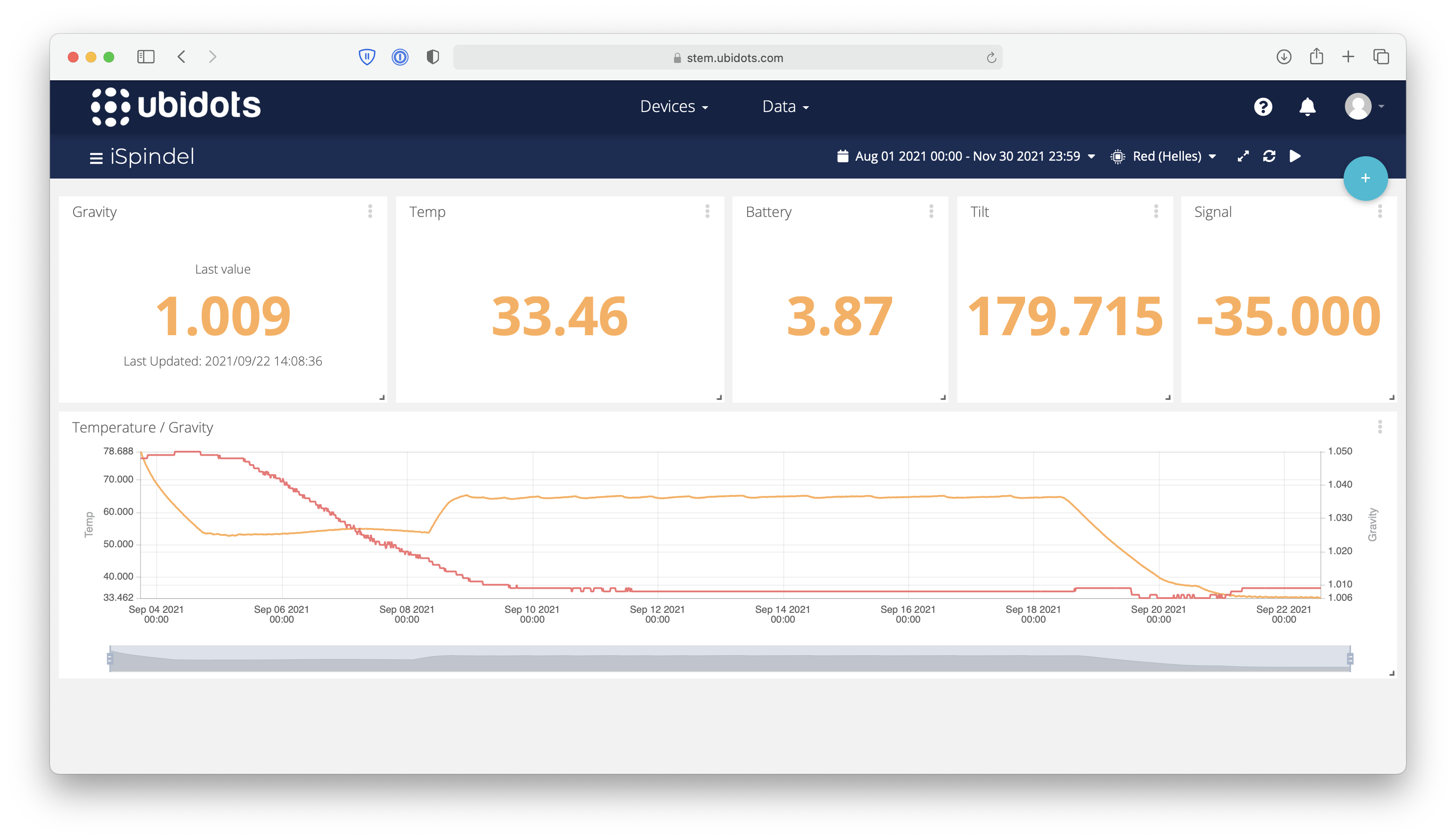
Task: Open the help question mark icon
Action: (x=1262, y=107)
